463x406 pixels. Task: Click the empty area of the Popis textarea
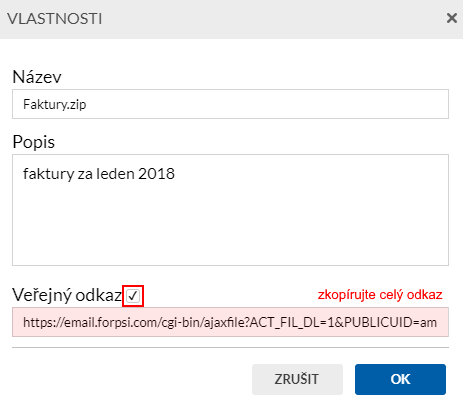click(230, 220)
